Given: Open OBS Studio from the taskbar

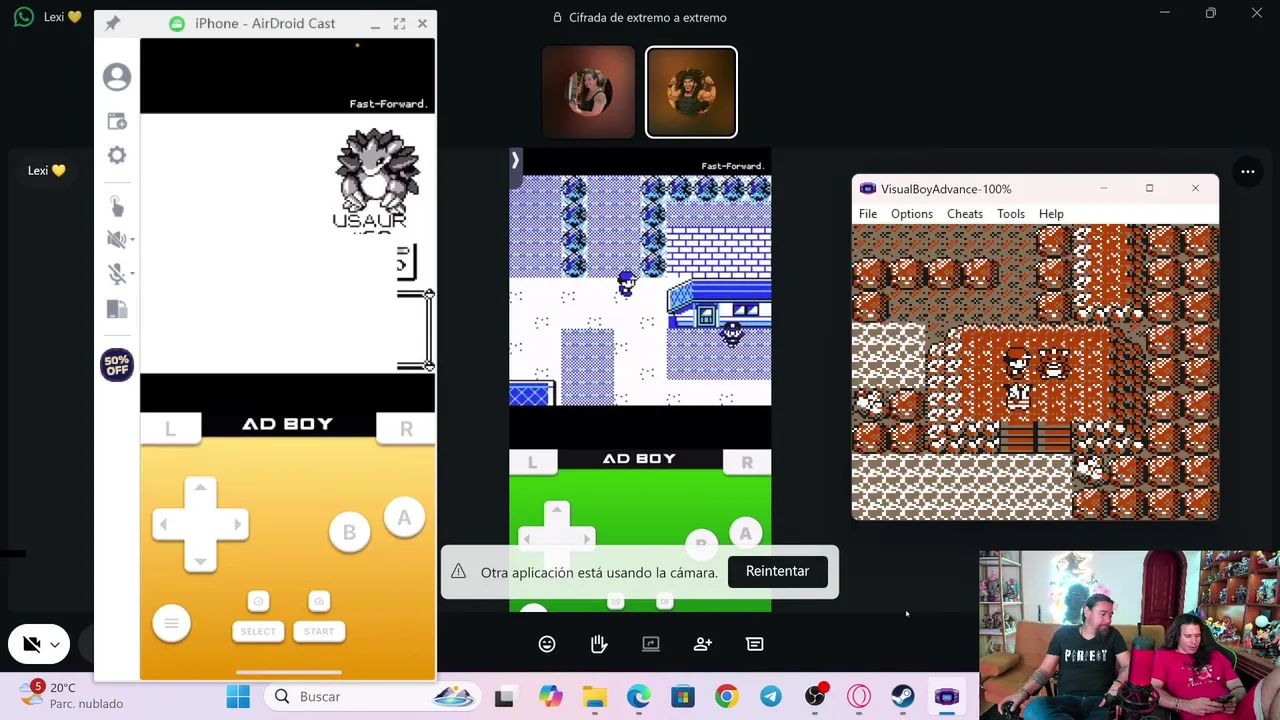Looking at the screenshot, I should tap(815, 697).
